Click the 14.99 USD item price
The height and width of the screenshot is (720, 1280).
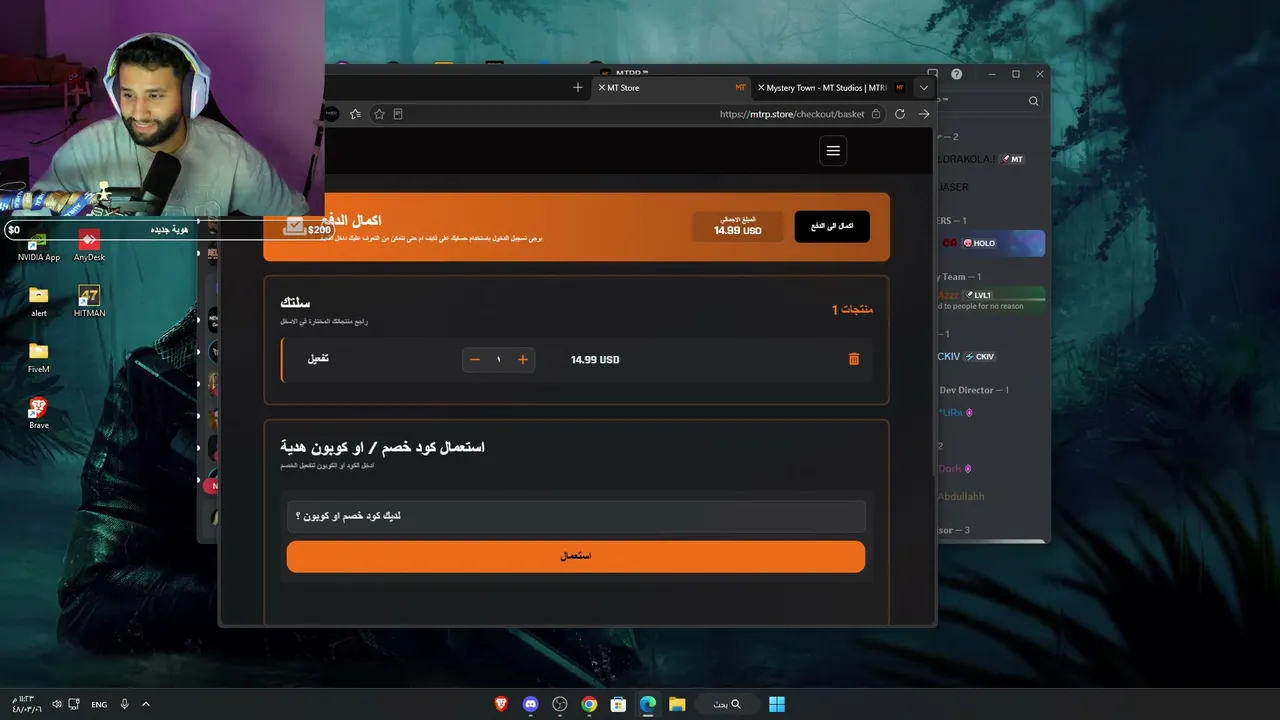[595, 360]
